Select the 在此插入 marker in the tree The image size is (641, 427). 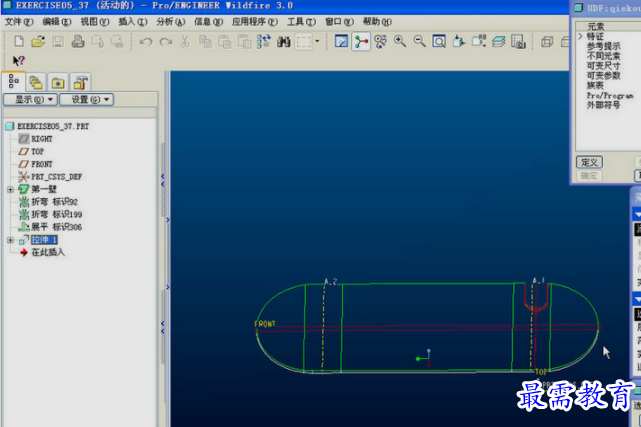click(48, 253)
